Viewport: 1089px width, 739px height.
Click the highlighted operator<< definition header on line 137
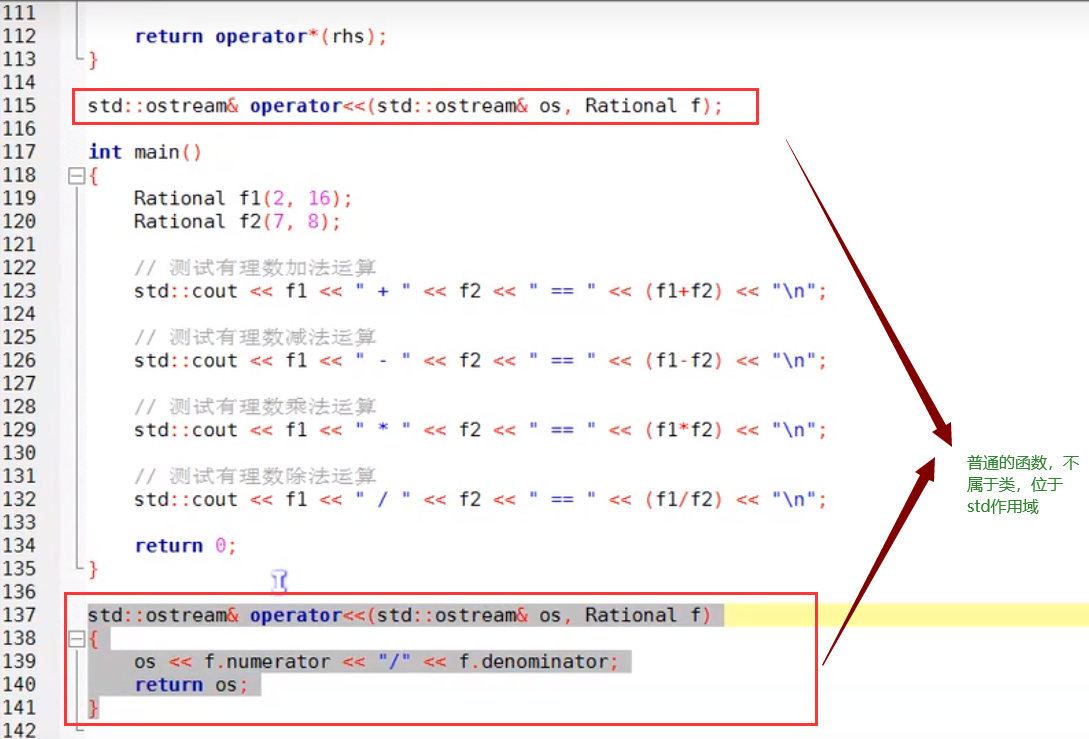pyautogui.click(x=398, y=615)
